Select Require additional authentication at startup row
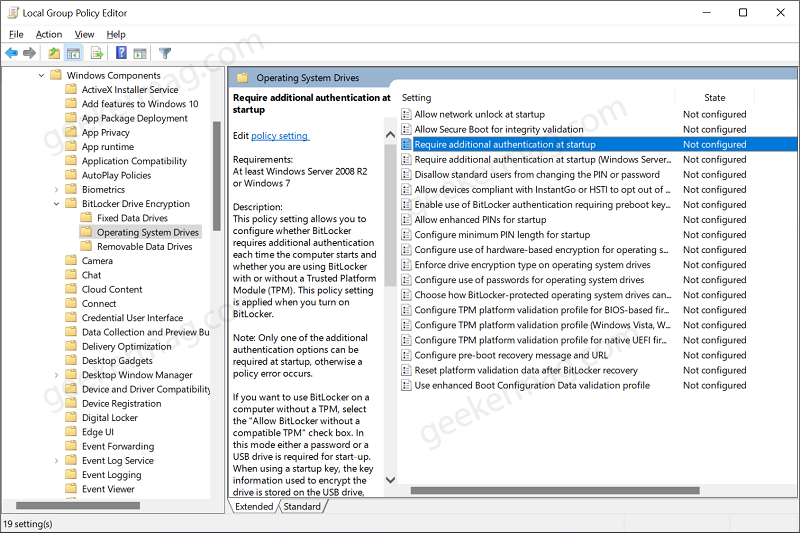The height and width of the screenshot is (533, 800). (x=598, y=144)
